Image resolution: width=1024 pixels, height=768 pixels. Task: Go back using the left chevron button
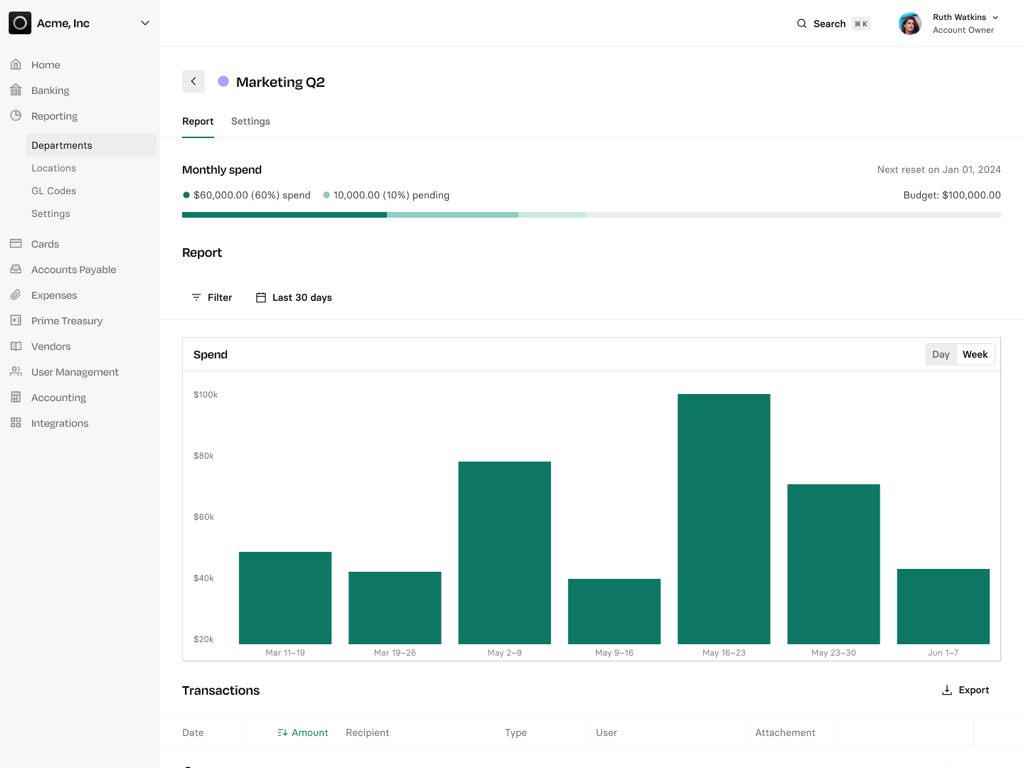click(193, 81)
